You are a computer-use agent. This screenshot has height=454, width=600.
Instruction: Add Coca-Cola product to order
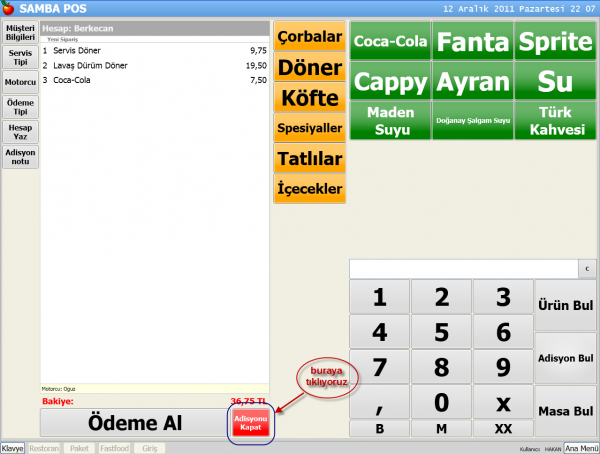pyautogui.click(x=390, y=41)
